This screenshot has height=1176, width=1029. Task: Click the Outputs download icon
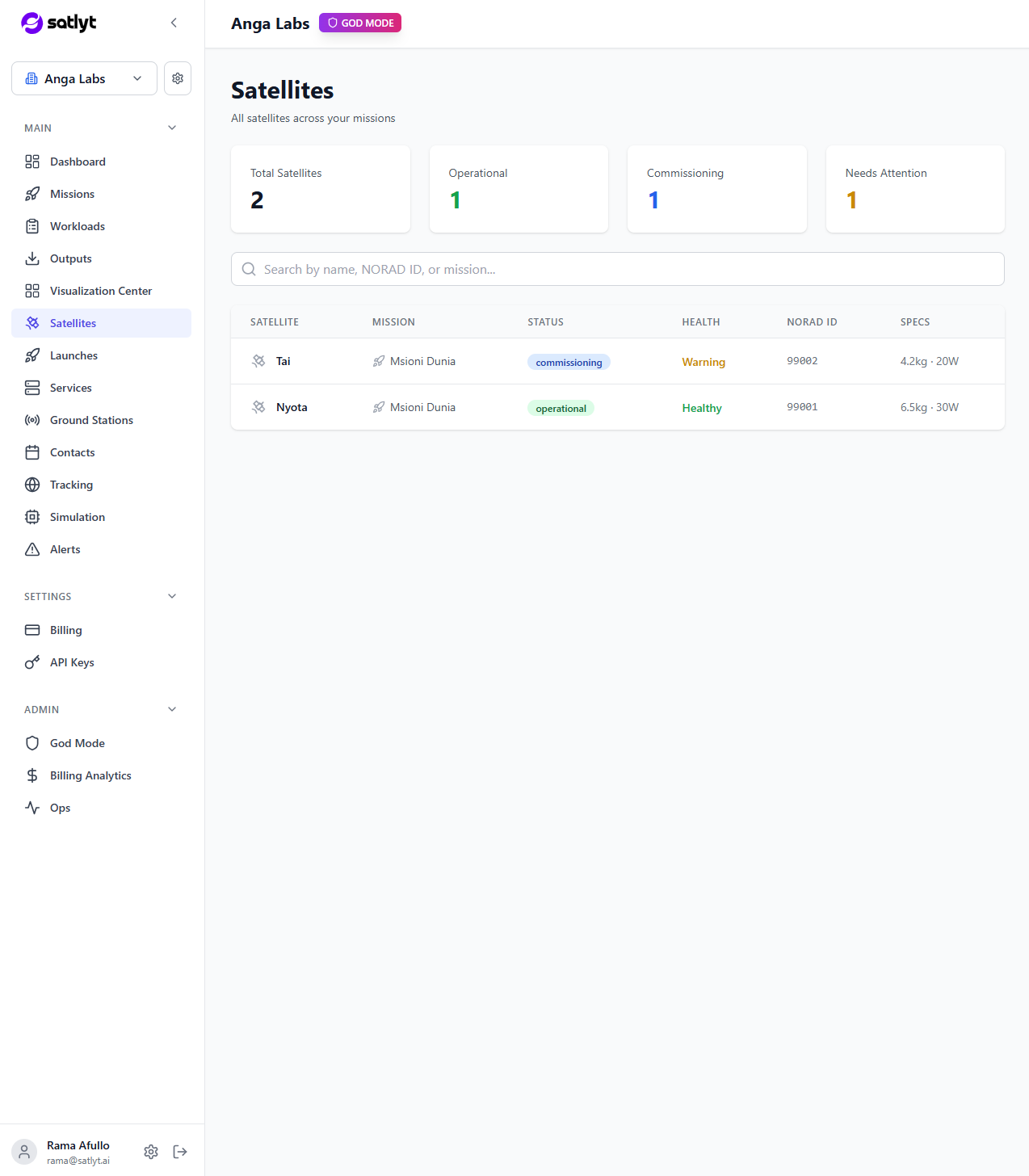click(x=32, y=258)
